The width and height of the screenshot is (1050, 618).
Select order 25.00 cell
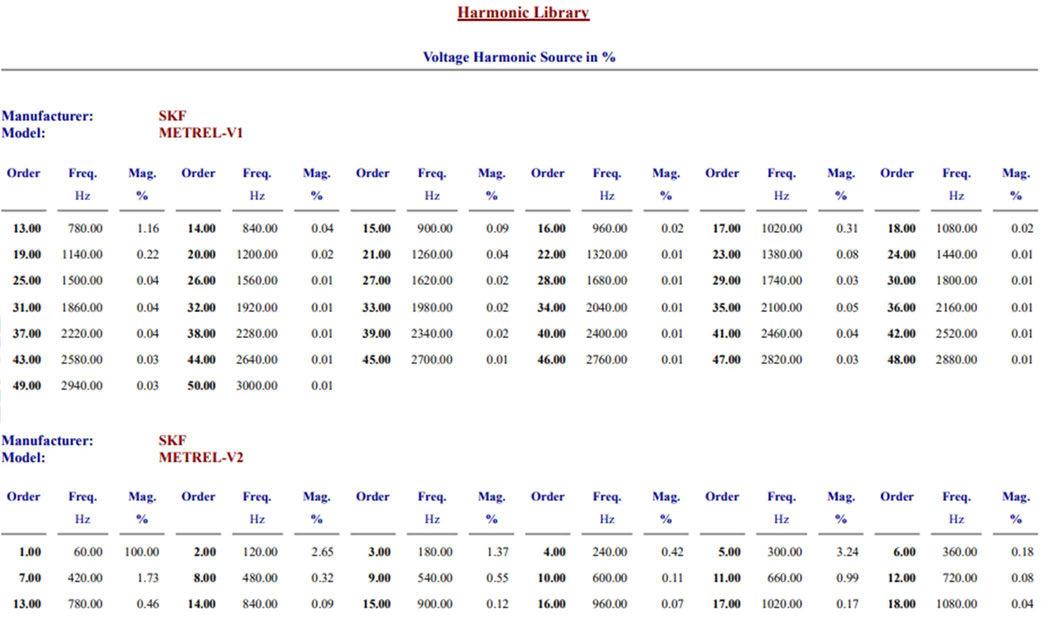(27, 281)
